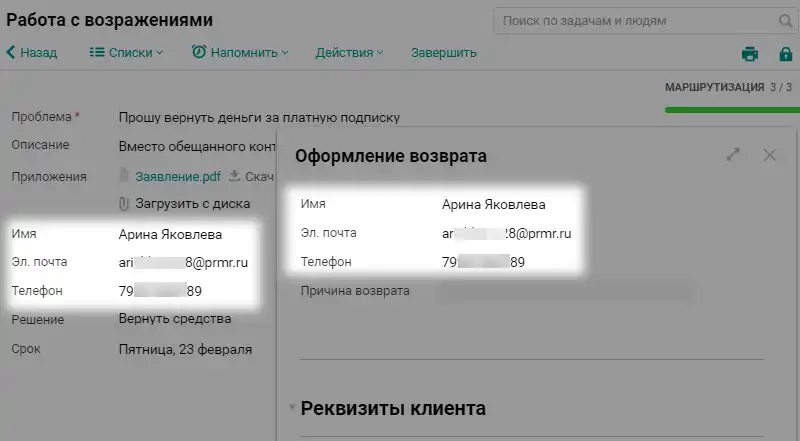Screen dimensions: 800x441
Task: Print the task with the printer icon
Action: (x=749, y=54)
